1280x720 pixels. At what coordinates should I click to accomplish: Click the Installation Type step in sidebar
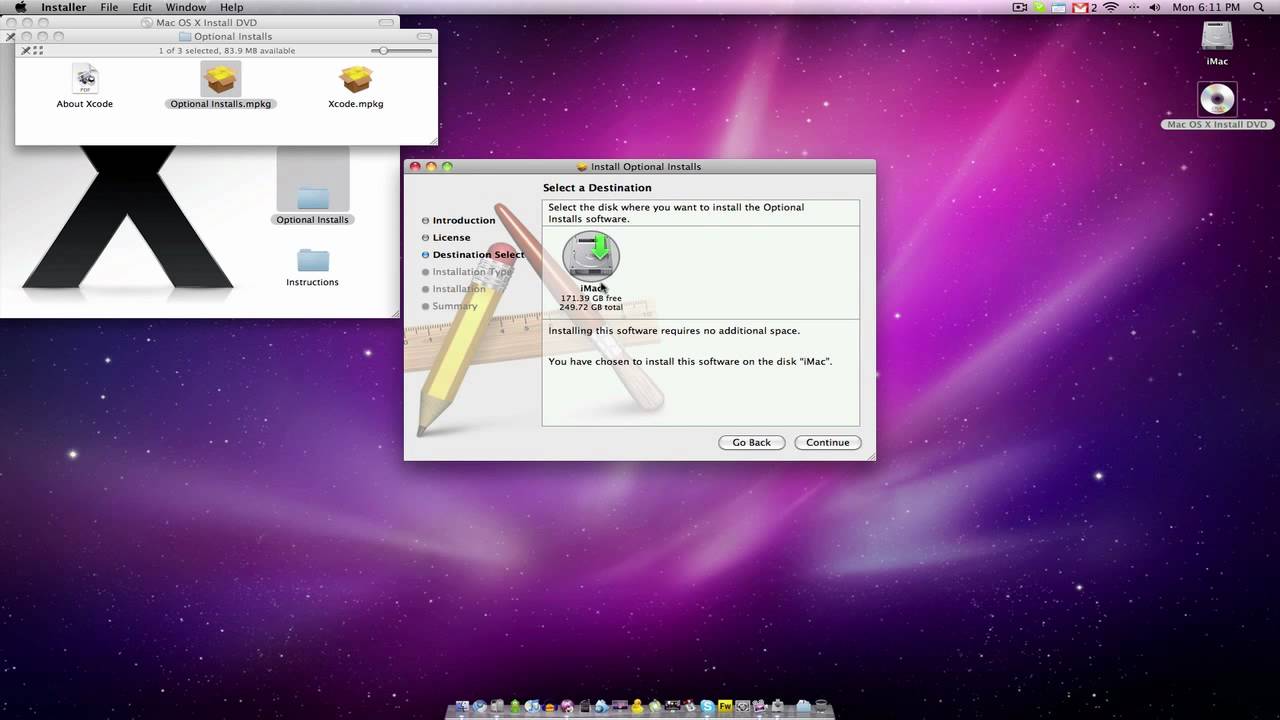(472, 271)
